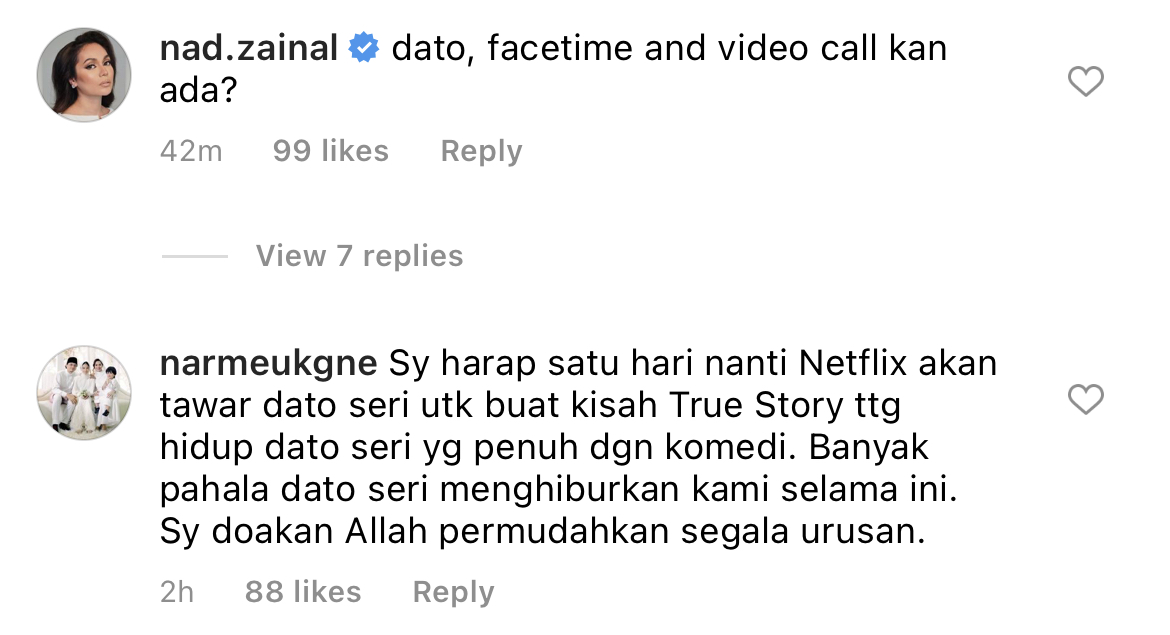This screenshot has width=1170, height=635.
Task: View the 99 likes list
Action: tap(331, 151)
